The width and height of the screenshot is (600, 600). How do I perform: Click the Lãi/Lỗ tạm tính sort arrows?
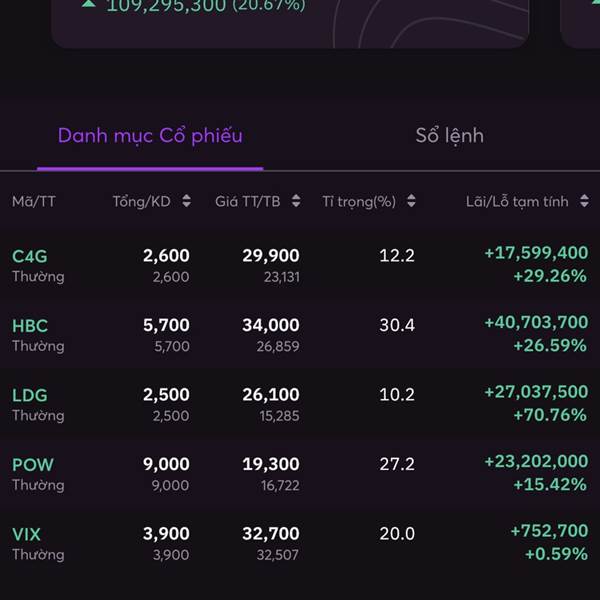pyautogui.click(x=584, y=201)
